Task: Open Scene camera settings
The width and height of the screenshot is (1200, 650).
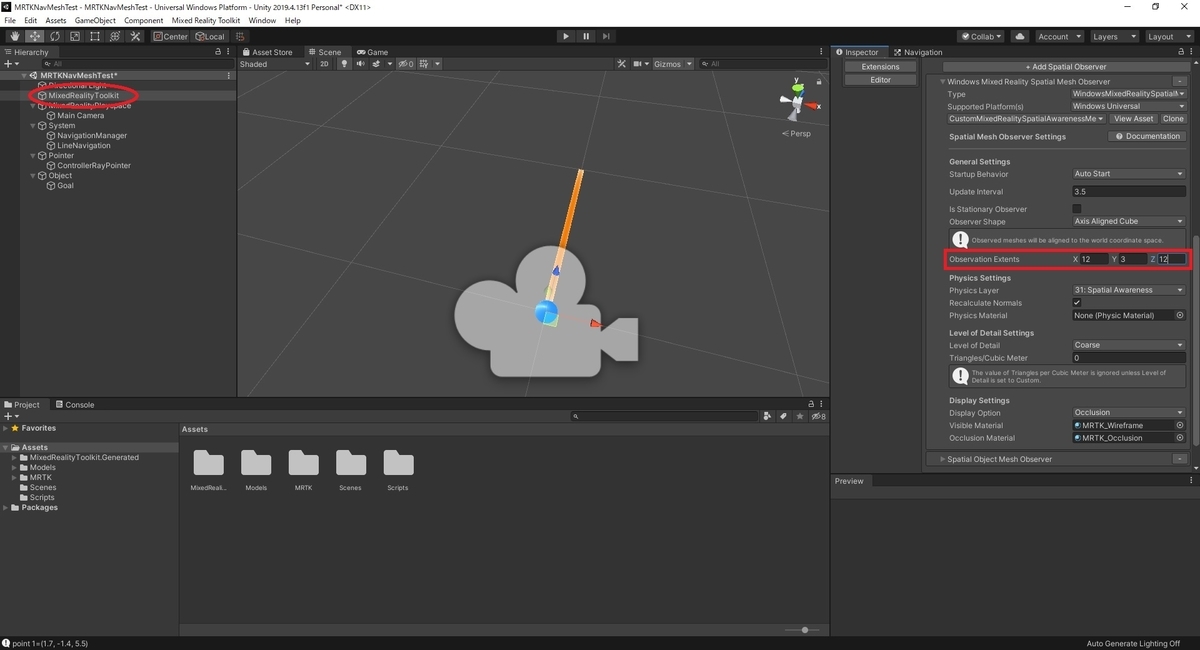Action: [640, 64]
